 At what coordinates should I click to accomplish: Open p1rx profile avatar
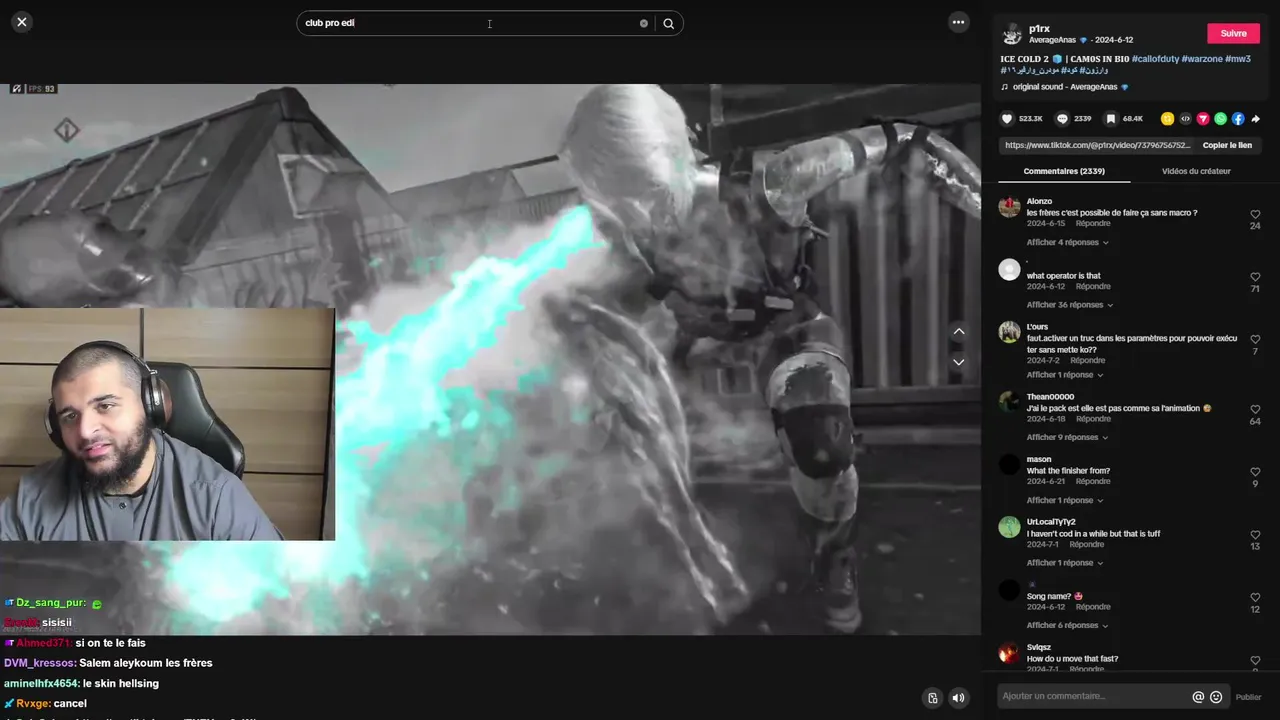tap(1012, 33)
